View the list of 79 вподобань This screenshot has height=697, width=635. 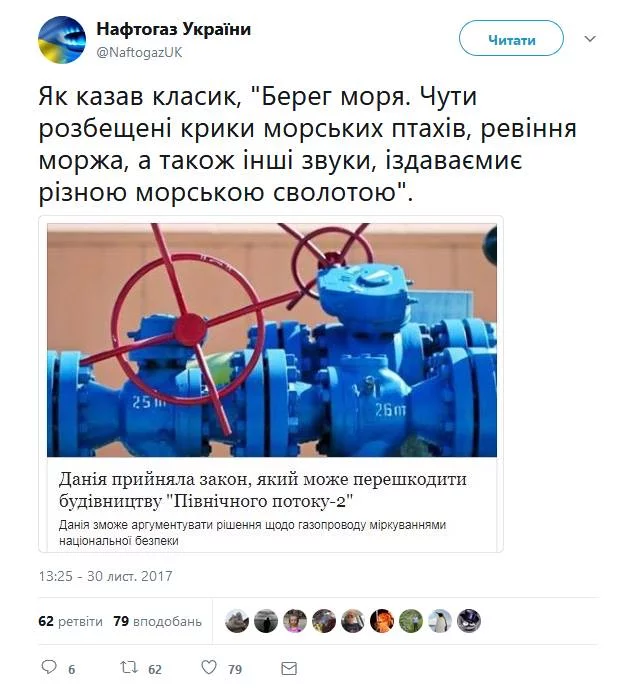pos(158,621)
